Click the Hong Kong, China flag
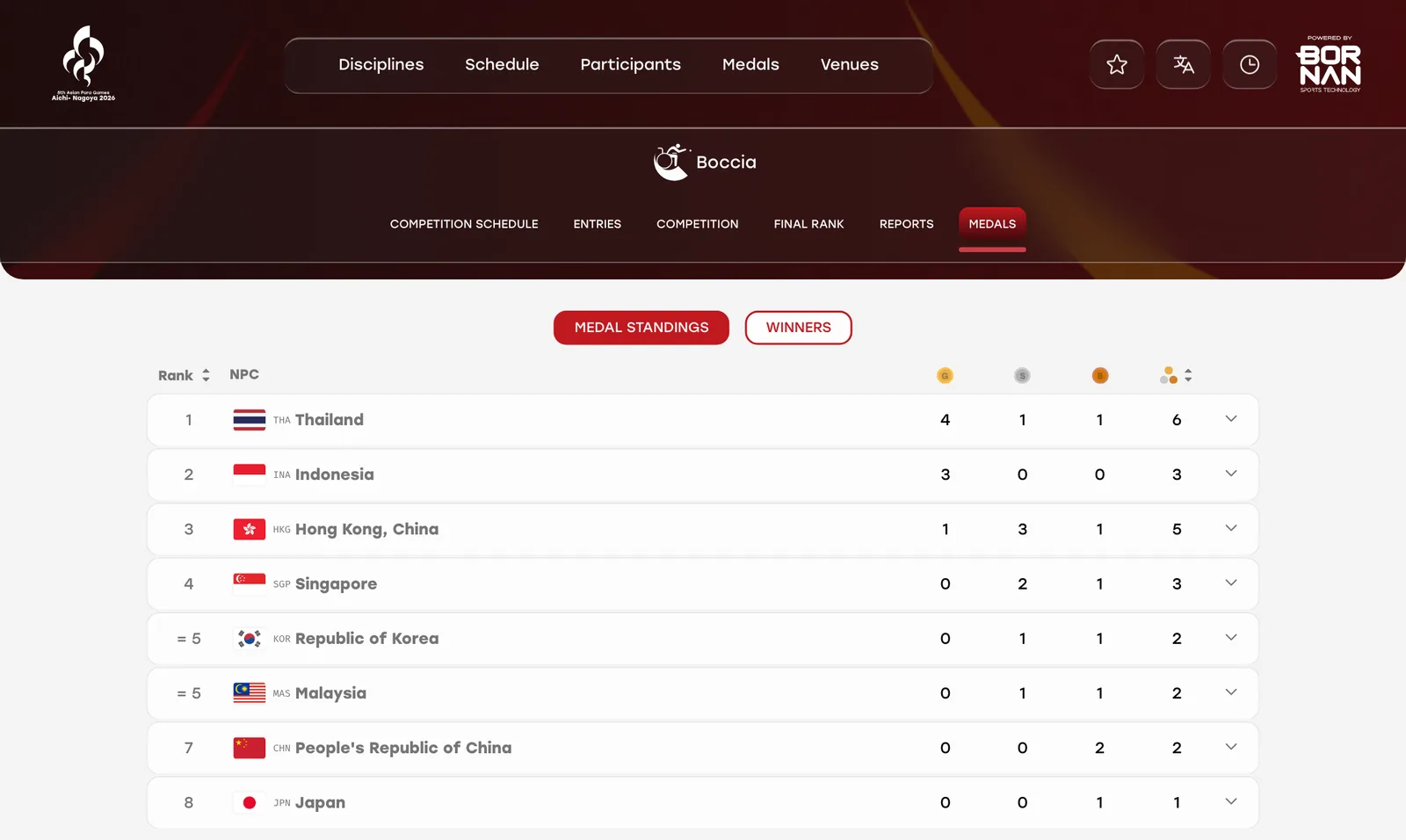 [x=250, y=529]
